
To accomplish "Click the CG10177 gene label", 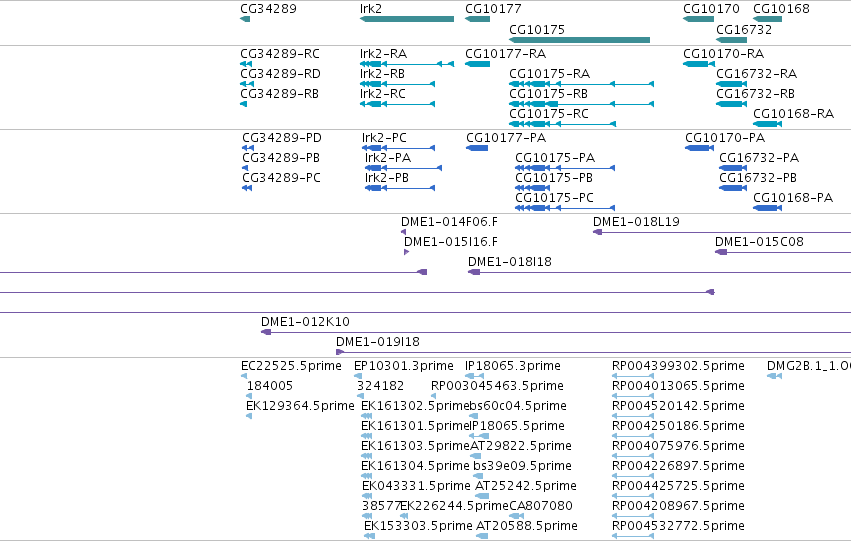I will (493, 9).
